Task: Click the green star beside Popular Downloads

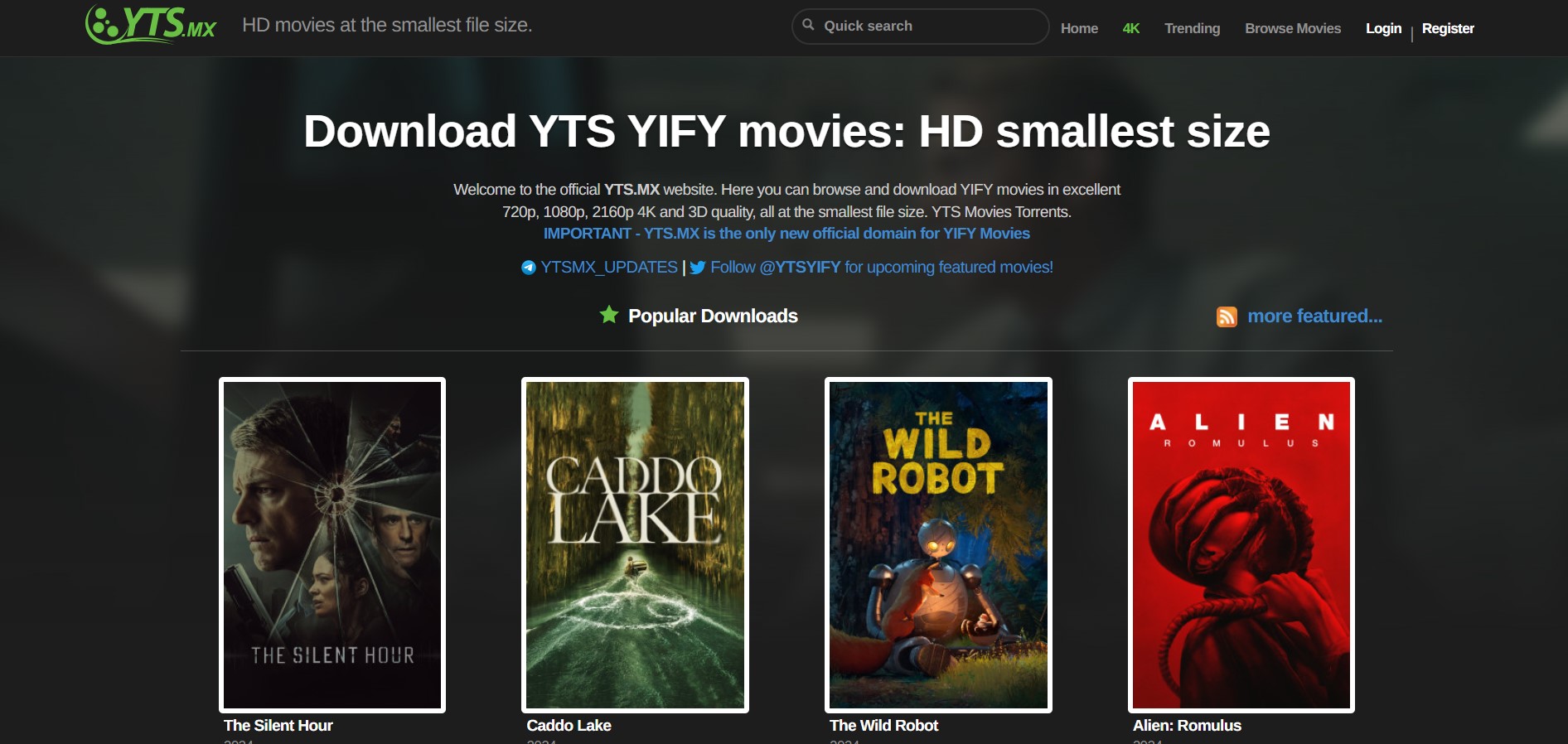Action: [609, 315]
